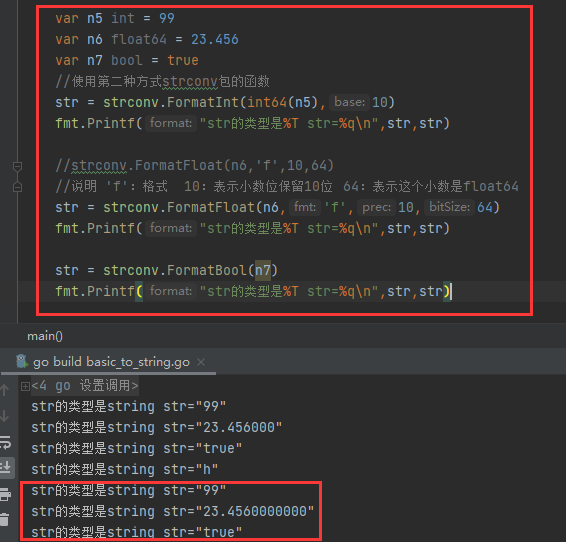This screenshot has width=566, height=542.
Task: Click the 'prec:' inlay hint in FormatFloat
Action: 376,207
